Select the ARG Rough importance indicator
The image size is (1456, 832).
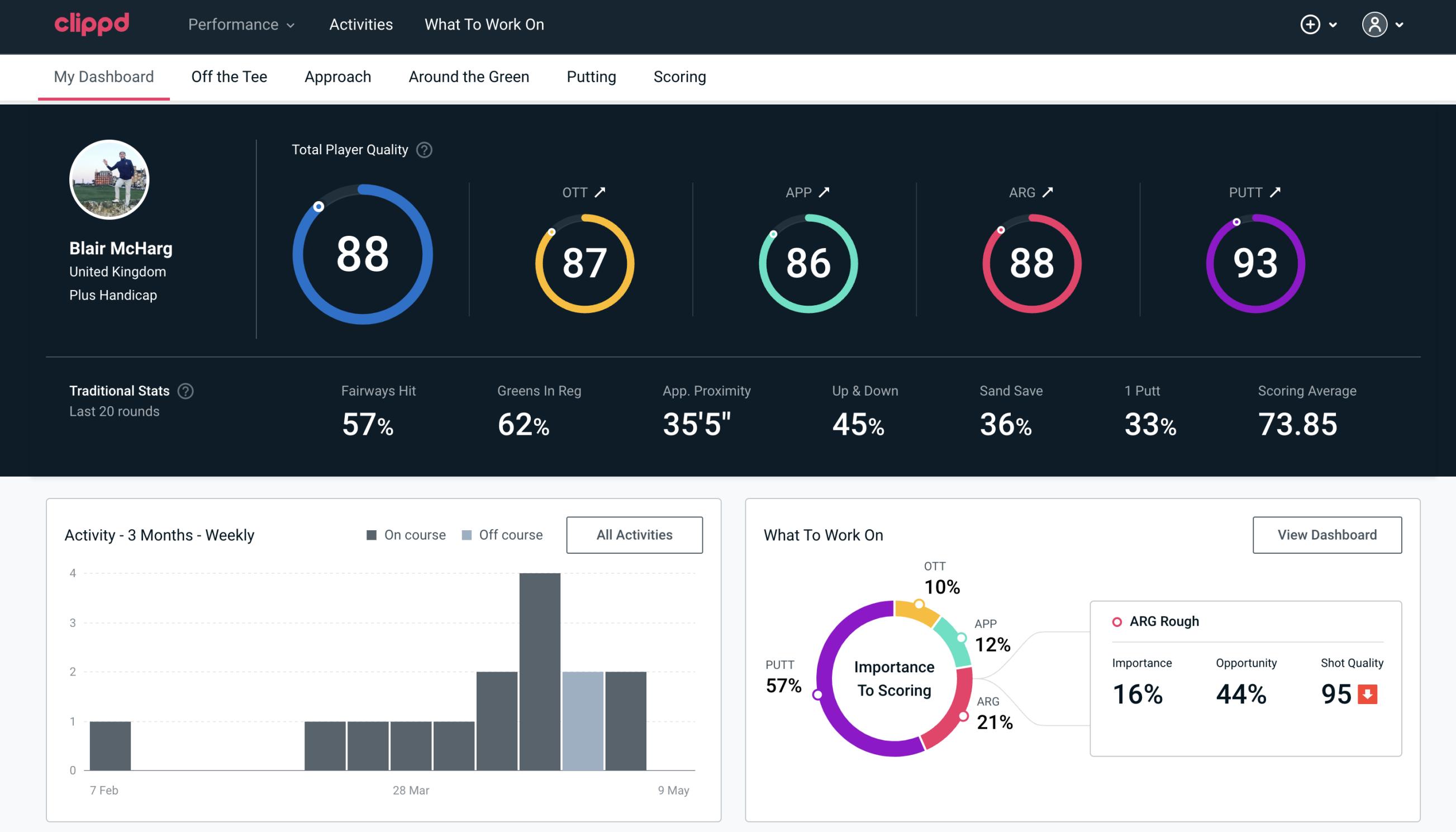1139,692
